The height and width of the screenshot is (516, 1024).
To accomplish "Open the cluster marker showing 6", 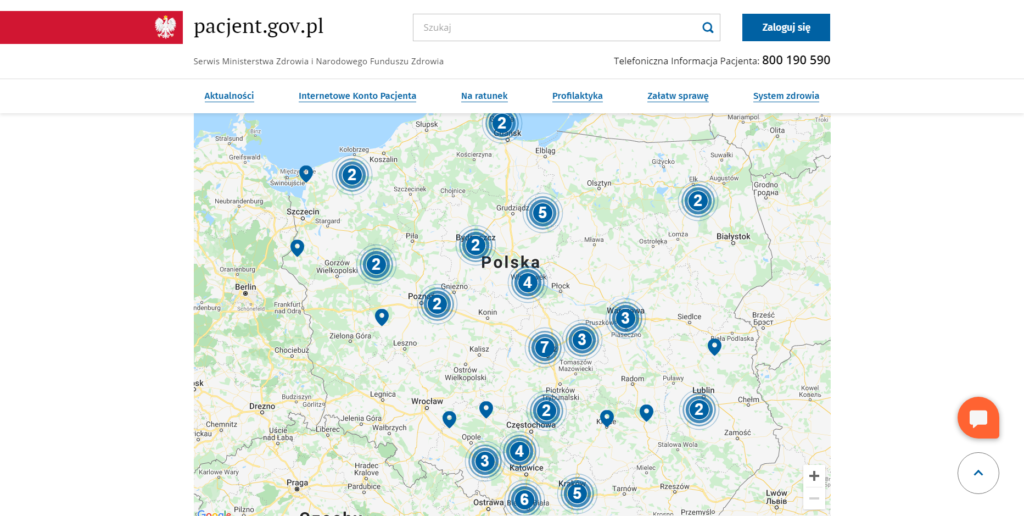I will [x=524, y=499].
